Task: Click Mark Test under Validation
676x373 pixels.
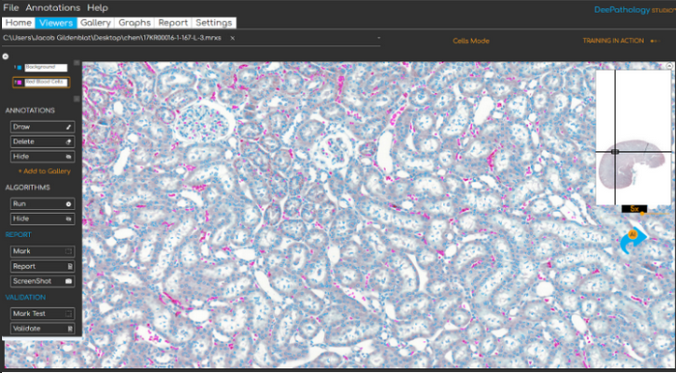Action: point(42,313)
